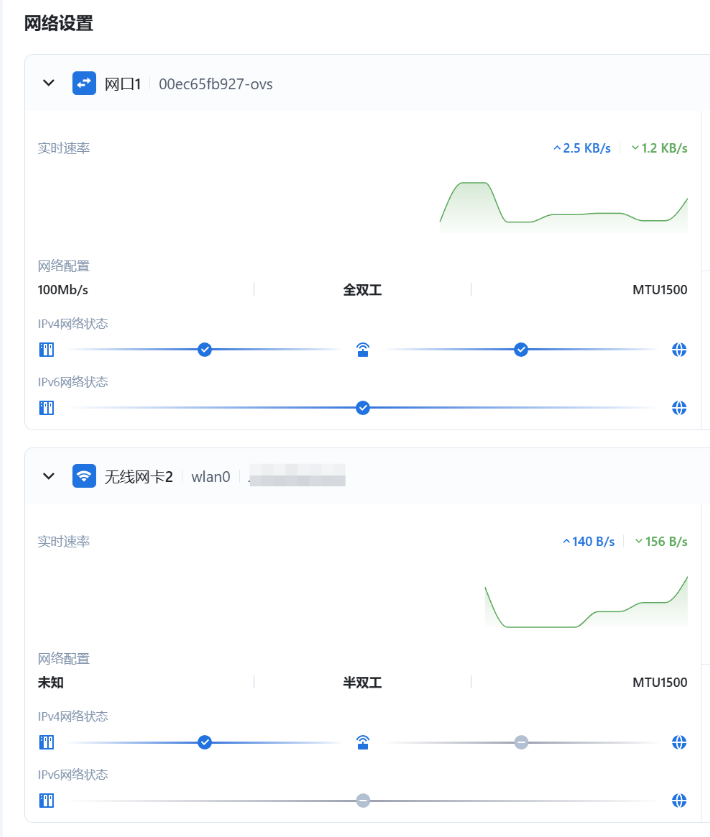Click the 未知 speed value for wlan0
Viewport: 710px width, 837px height.
51,682
